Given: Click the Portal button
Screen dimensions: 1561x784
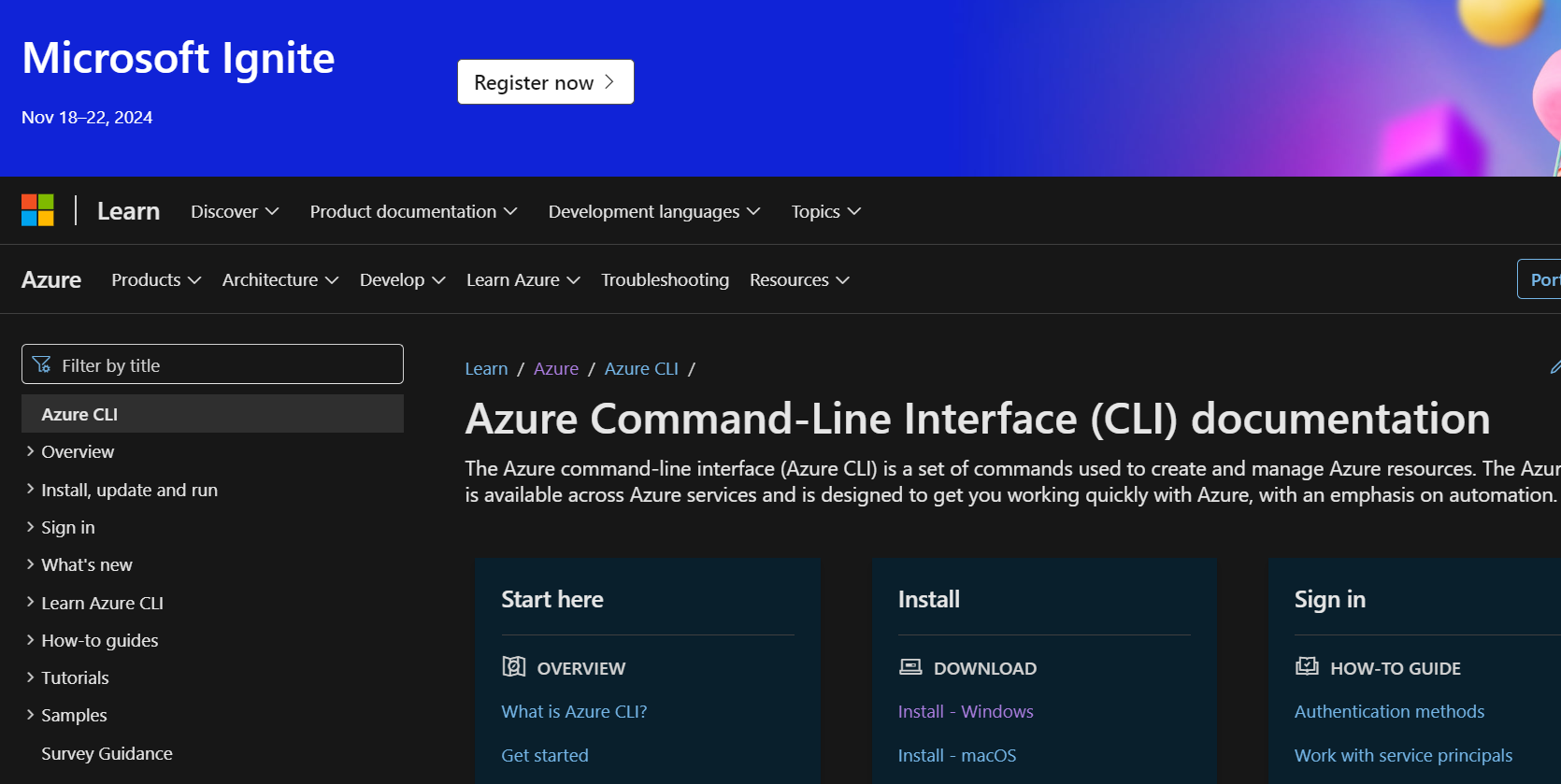Looking at the screenshot, I should (x=1540, y=279).
